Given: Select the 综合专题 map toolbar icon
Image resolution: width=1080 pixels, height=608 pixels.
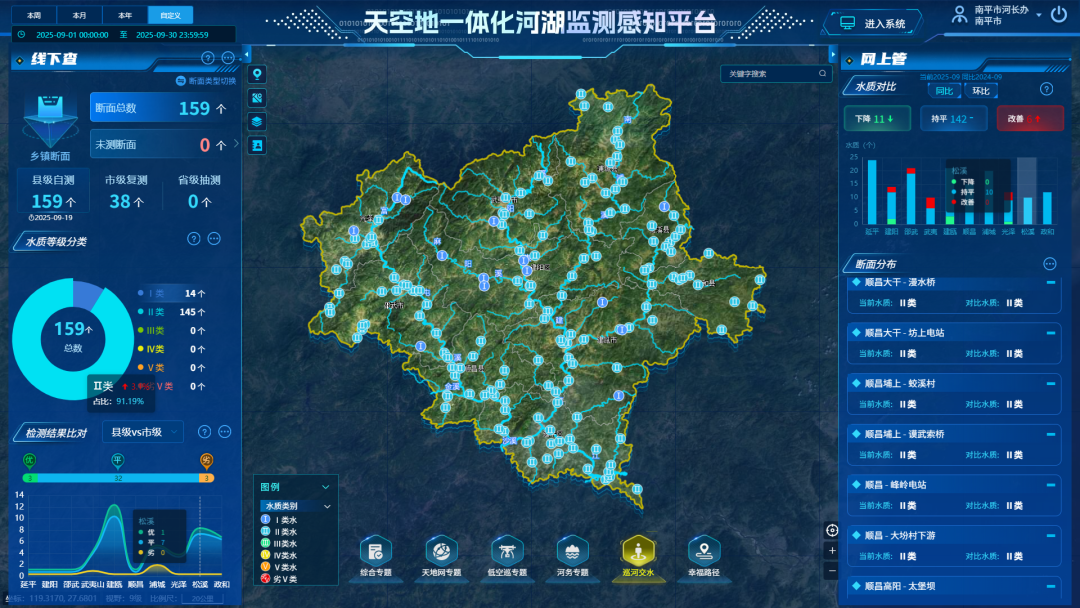Looking at the screenshot, I should [376, 551].
